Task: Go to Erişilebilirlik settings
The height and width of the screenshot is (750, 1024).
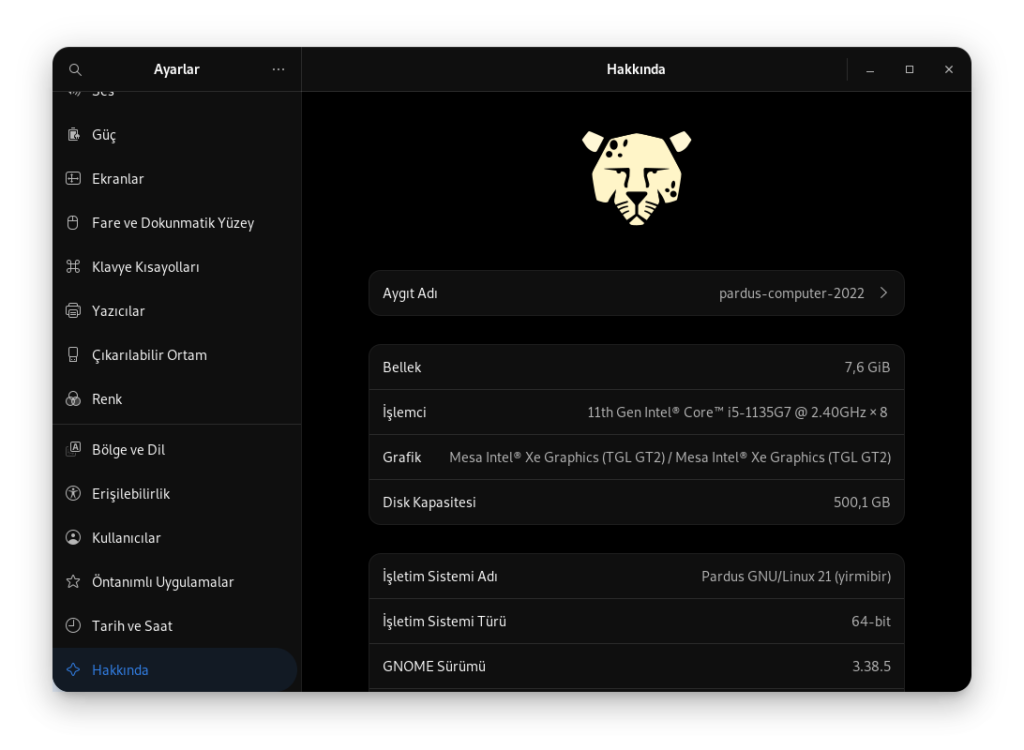Action: coord(177,494)
